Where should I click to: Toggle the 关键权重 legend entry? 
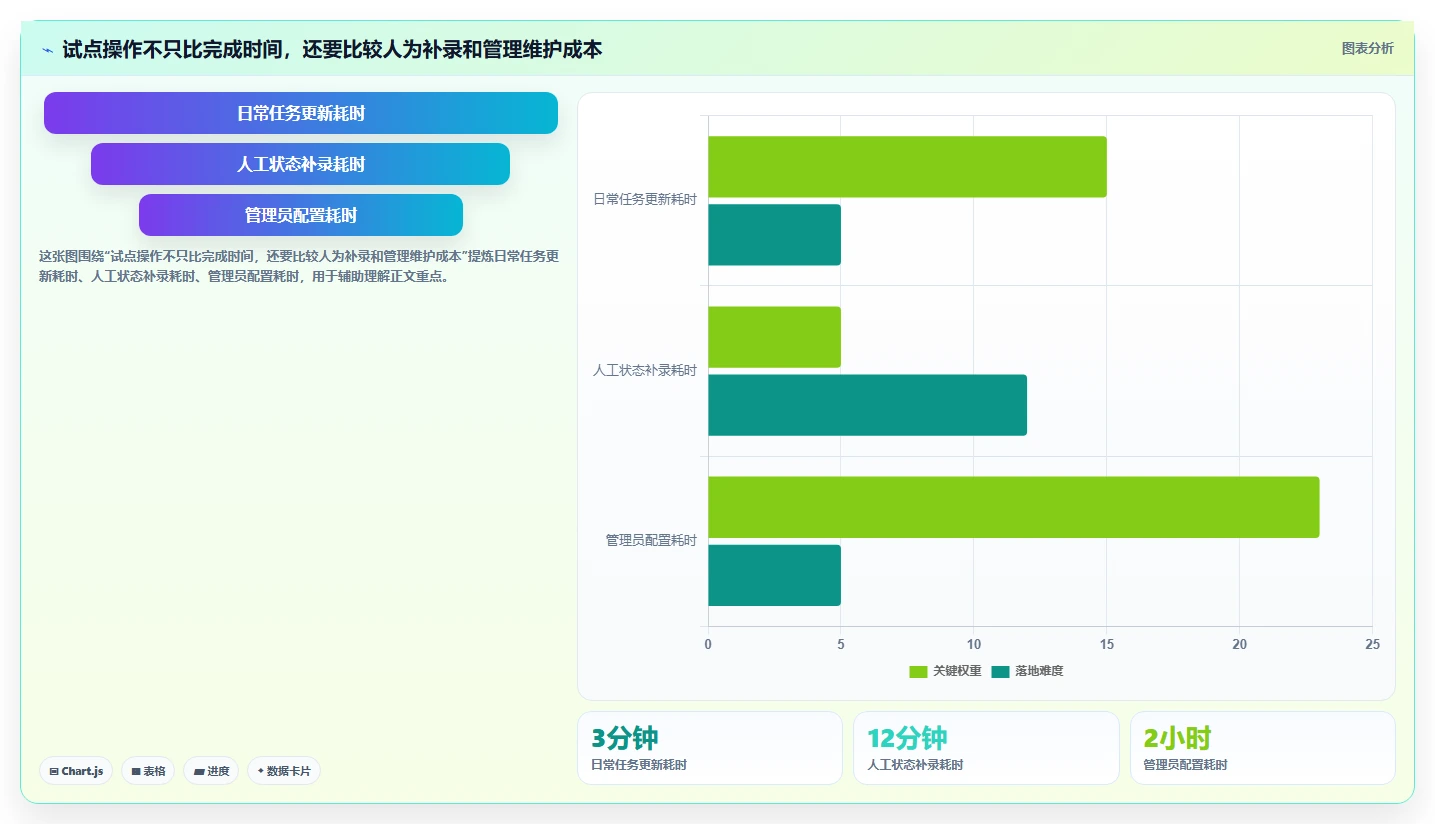click(945, 671)
